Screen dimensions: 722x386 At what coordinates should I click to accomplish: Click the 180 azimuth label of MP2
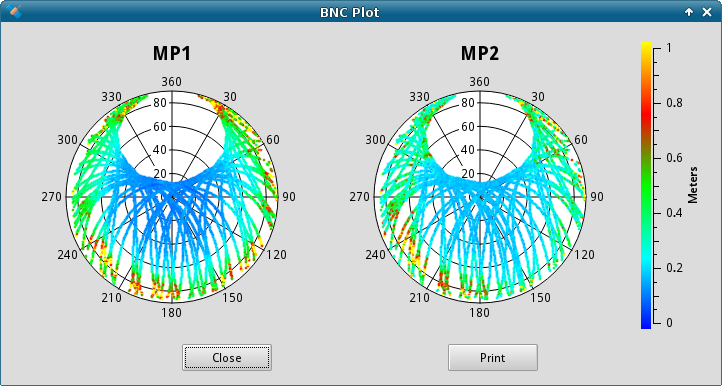click(479, 313)
